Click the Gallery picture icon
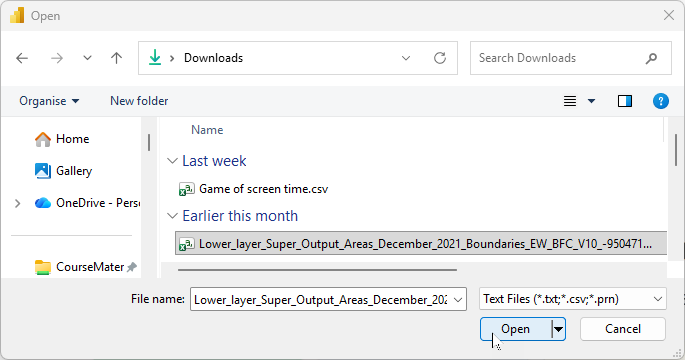685x360 pixels. tap(42, 171)
